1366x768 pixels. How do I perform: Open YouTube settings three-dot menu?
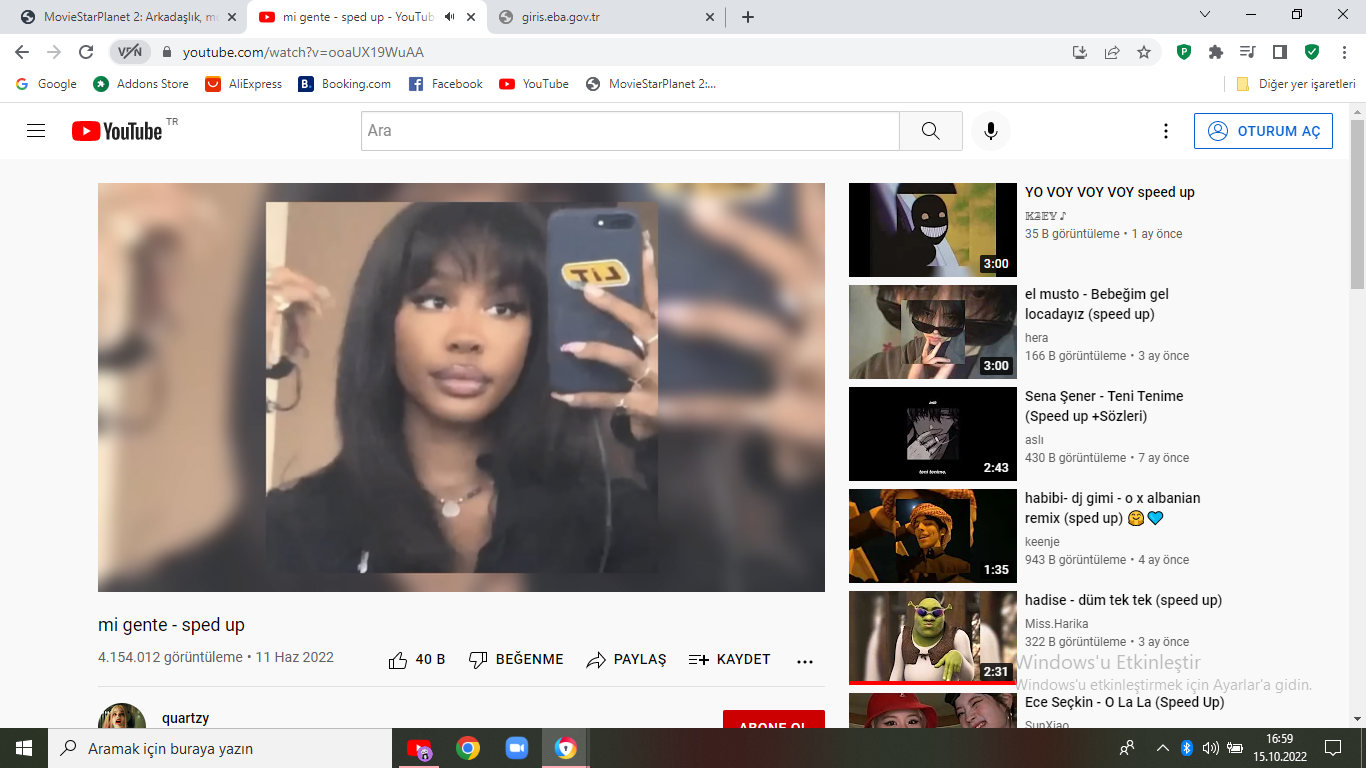[1165, 131]
